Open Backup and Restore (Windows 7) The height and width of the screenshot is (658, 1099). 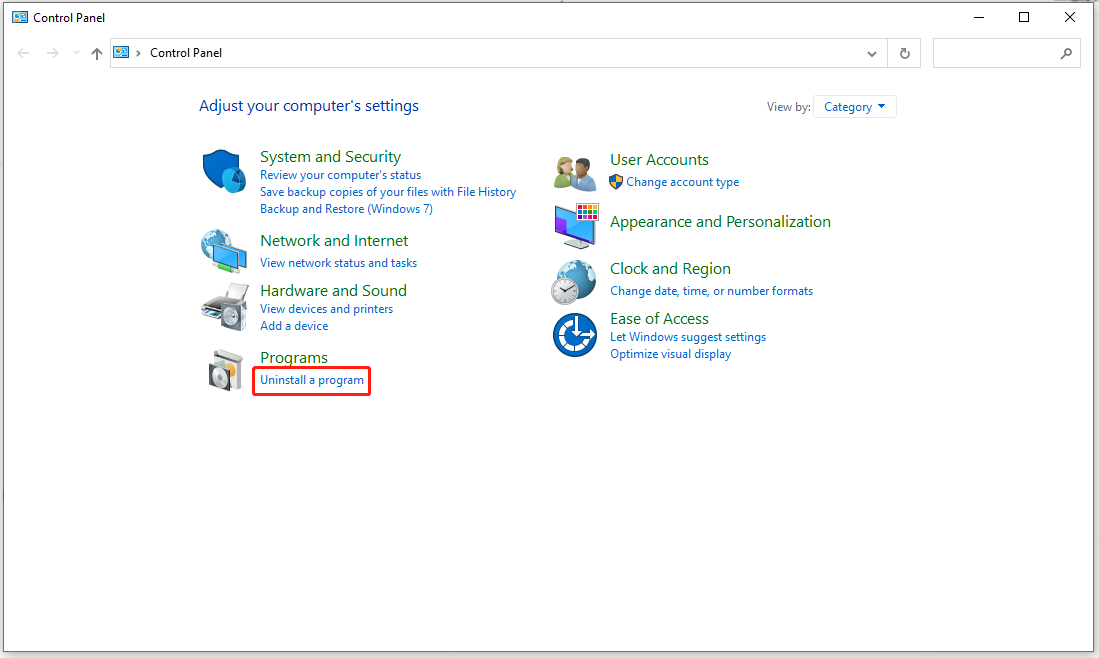point(346,209)
